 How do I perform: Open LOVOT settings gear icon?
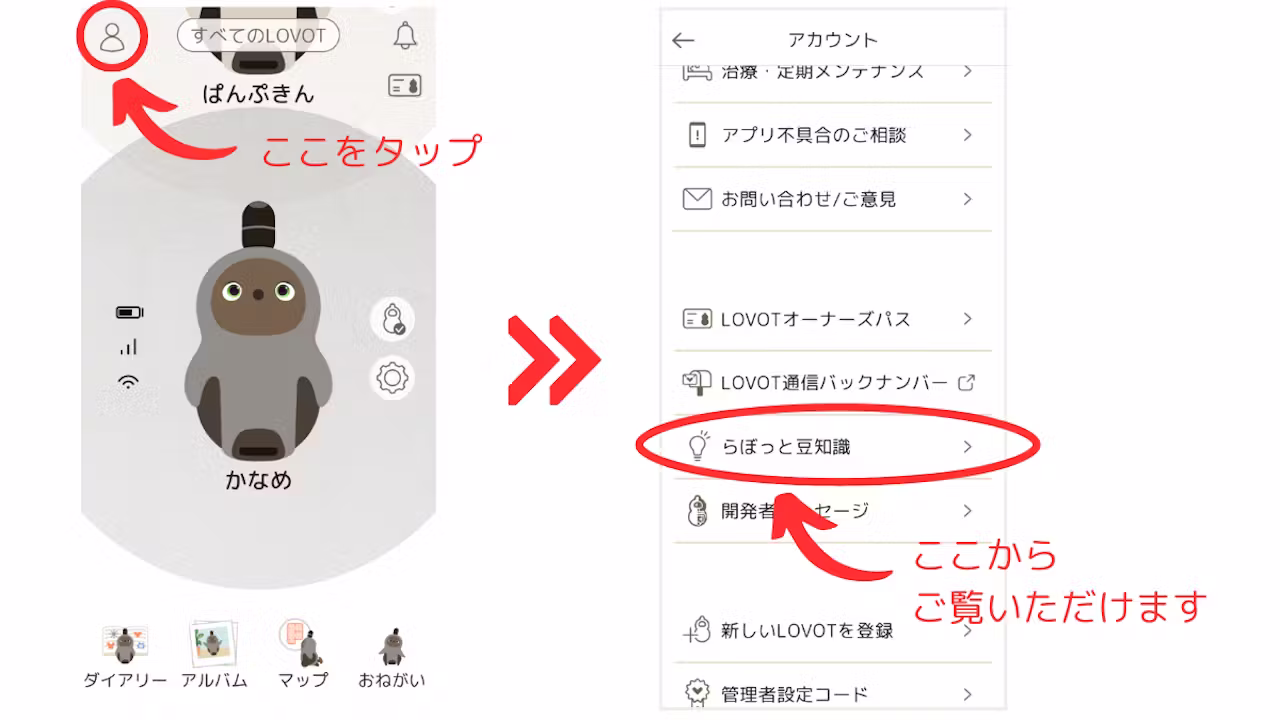pos(392,378)
